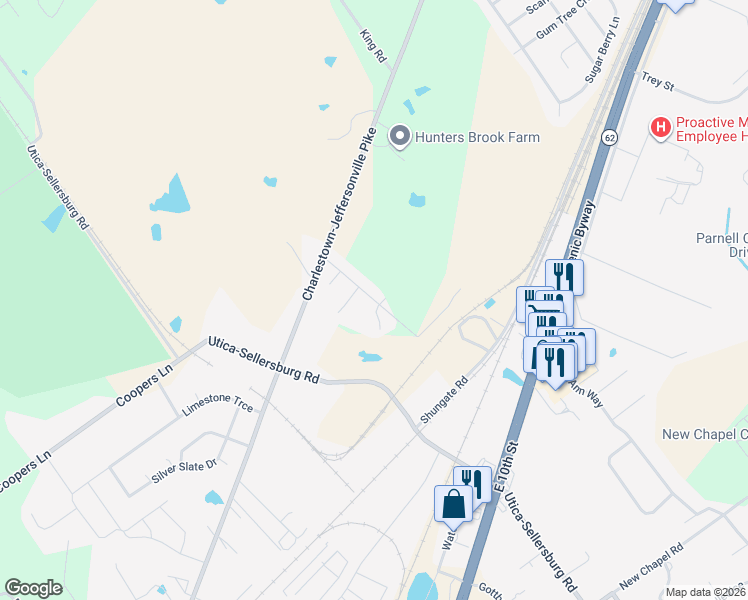Click the Map data ©2026 attribution
Image resolution: width=748 pixels, height=600 pixels.
coord(706,592)
